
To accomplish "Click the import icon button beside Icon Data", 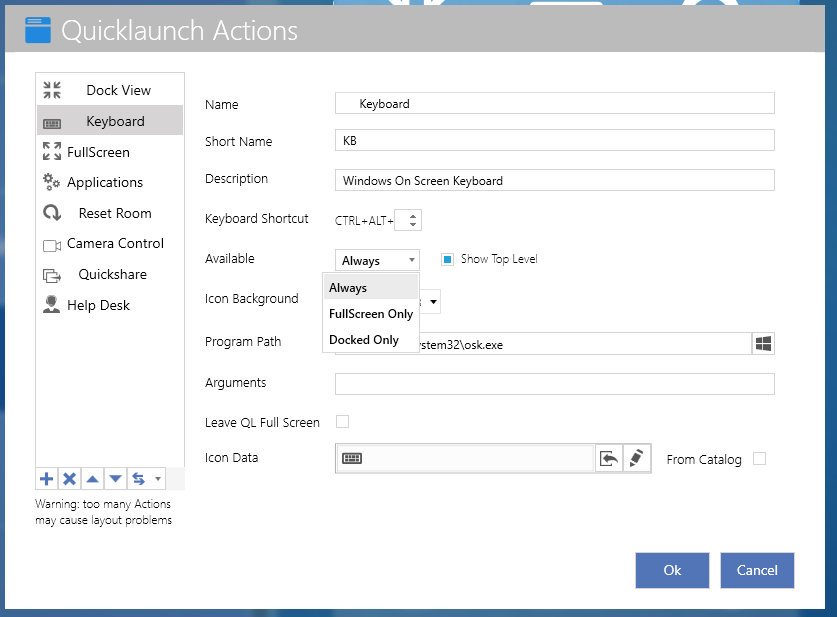I will click(x=609, y=458).
